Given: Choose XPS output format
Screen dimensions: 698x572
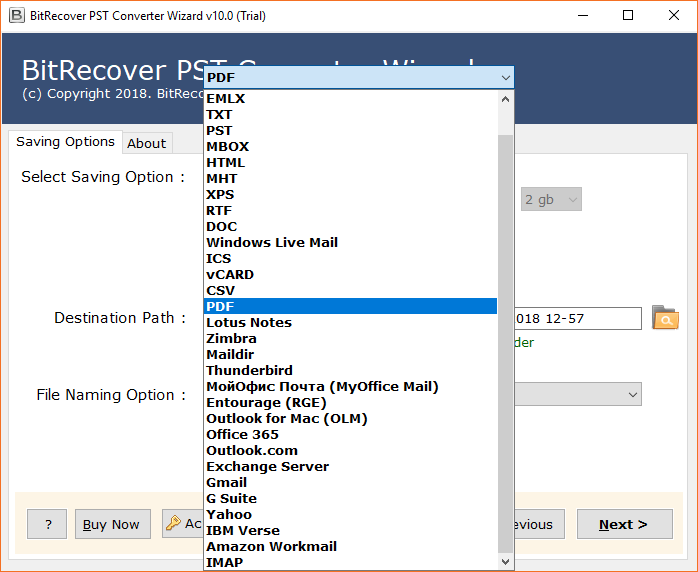Looking at the screenshot, I should coord(350,195).
